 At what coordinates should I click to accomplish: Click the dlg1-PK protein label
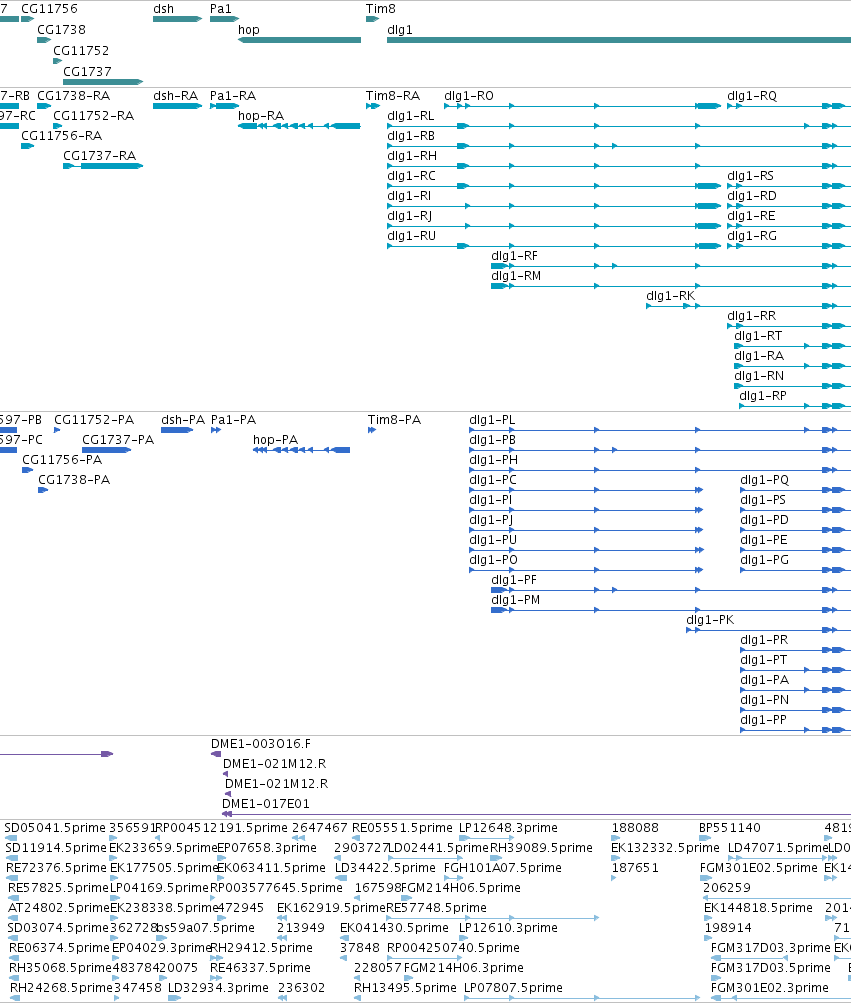tap(710, 619)
